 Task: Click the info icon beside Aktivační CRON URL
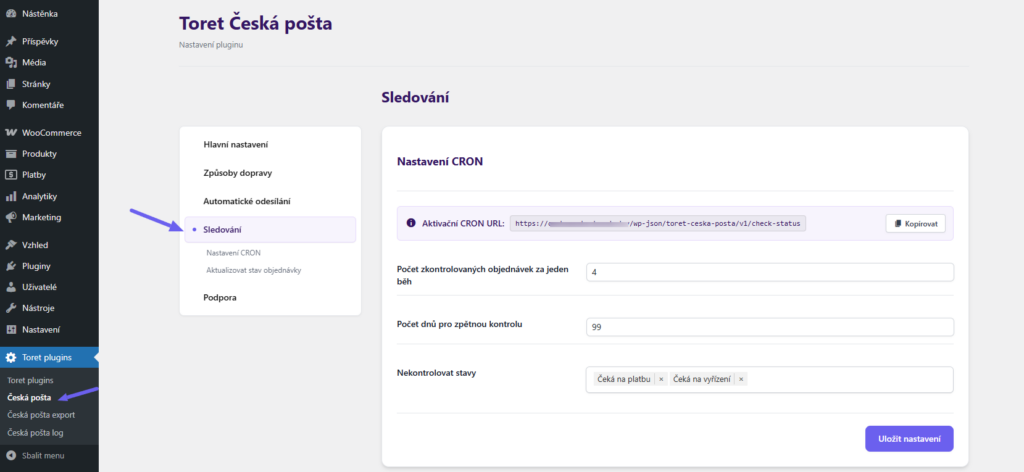coord(411,223)
